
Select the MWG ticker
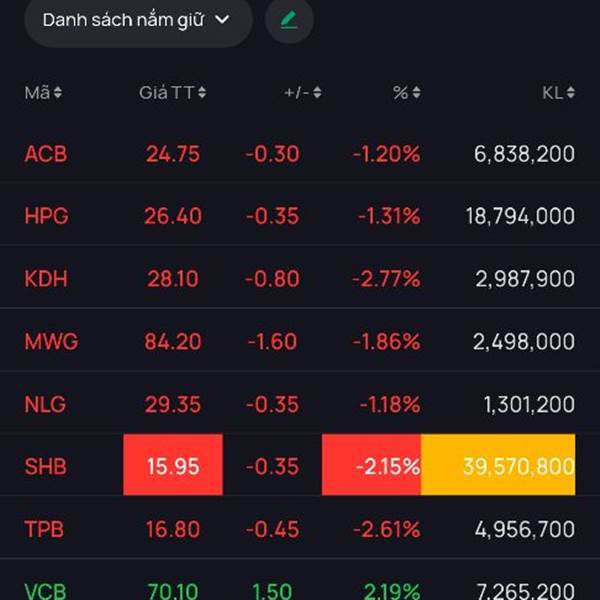pyautogui.click(x=51, y=342)
